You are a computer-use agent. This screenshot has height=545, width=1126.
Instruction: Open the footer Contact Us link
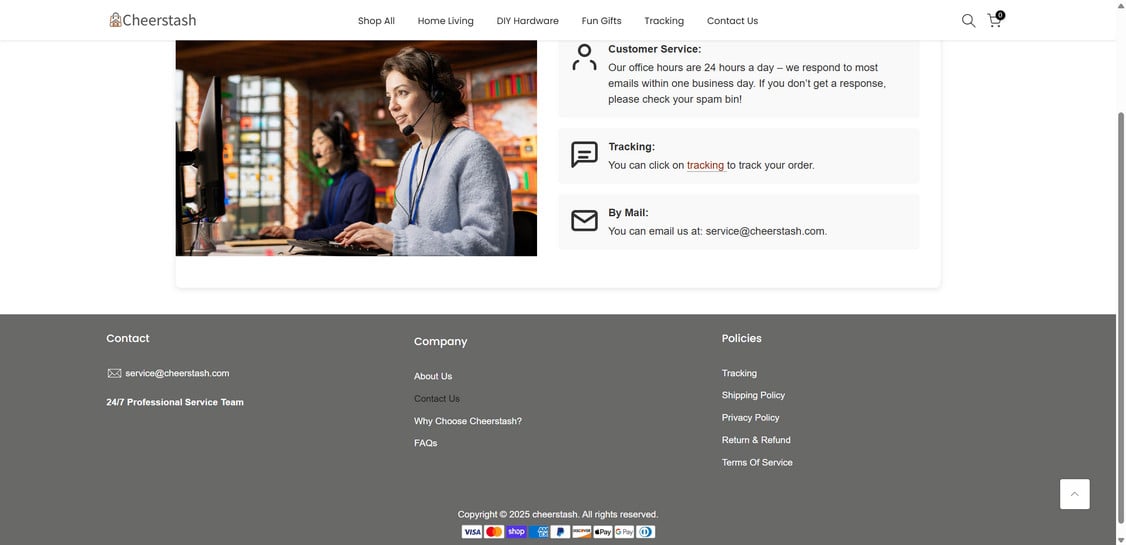coord(437,399)
